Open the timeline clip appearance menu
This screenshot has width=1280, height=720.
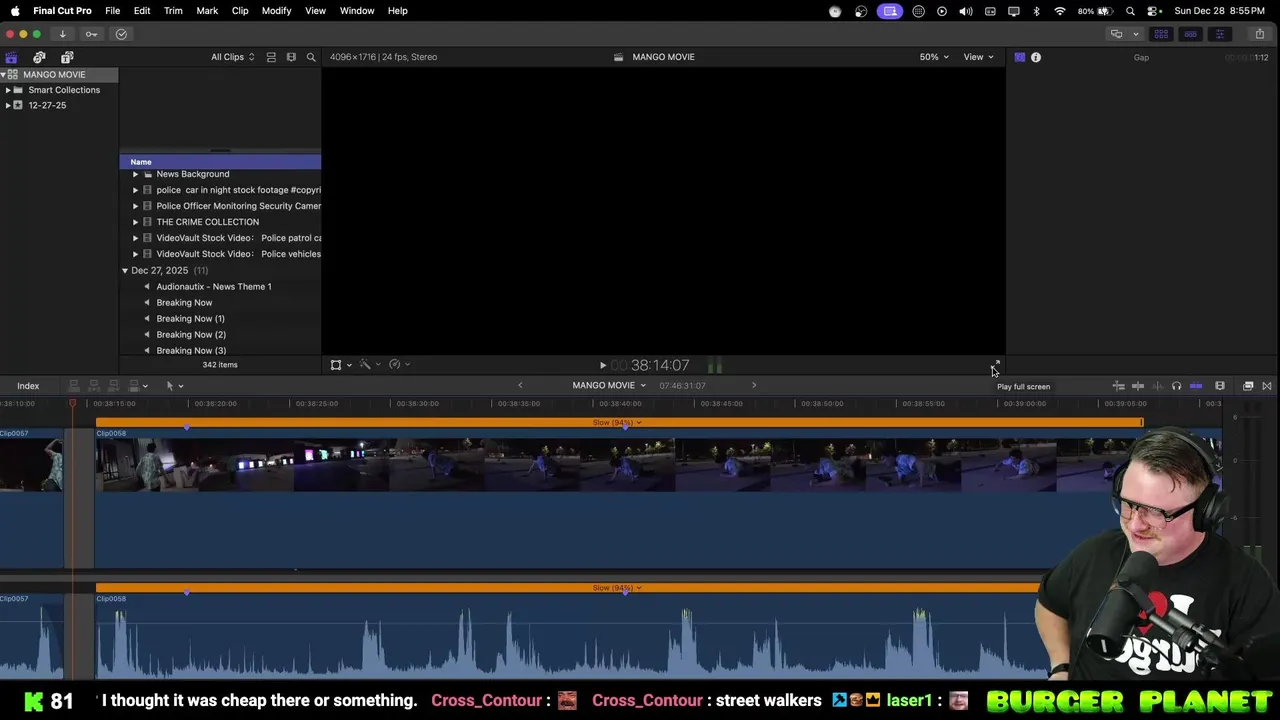(1220, 386)
